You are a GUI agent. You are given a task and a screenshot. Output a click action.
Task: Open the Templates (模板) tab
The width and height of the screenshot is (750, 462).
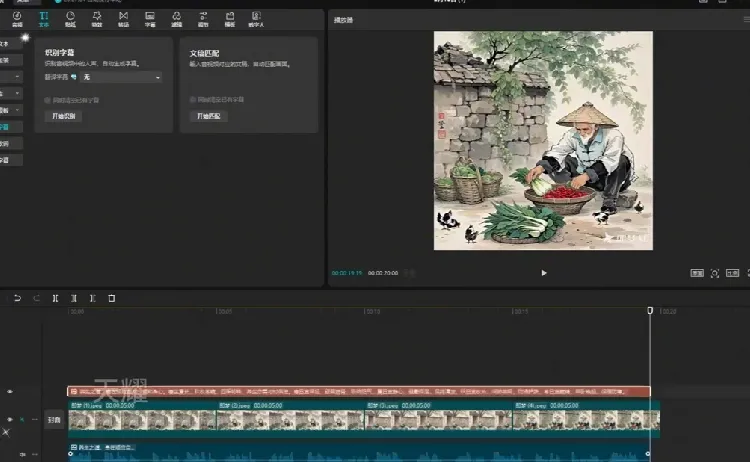coord(230,19)
